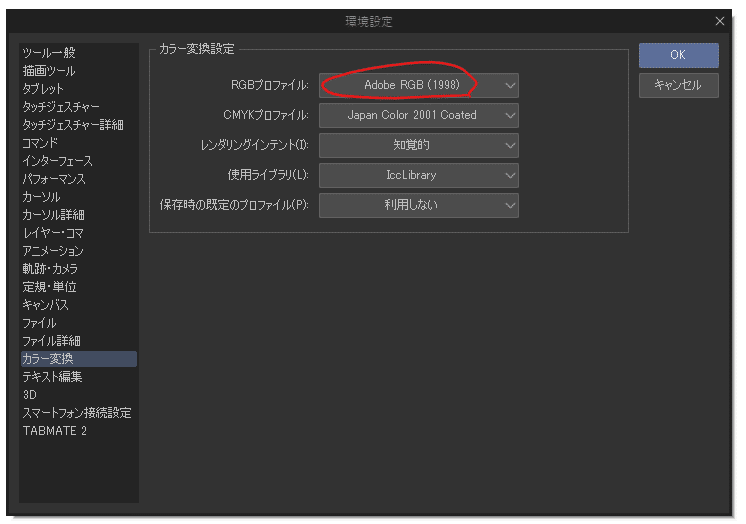746x524 pixels.
Task: Open the 3D settings category
Action: click(x=79, y=395)
